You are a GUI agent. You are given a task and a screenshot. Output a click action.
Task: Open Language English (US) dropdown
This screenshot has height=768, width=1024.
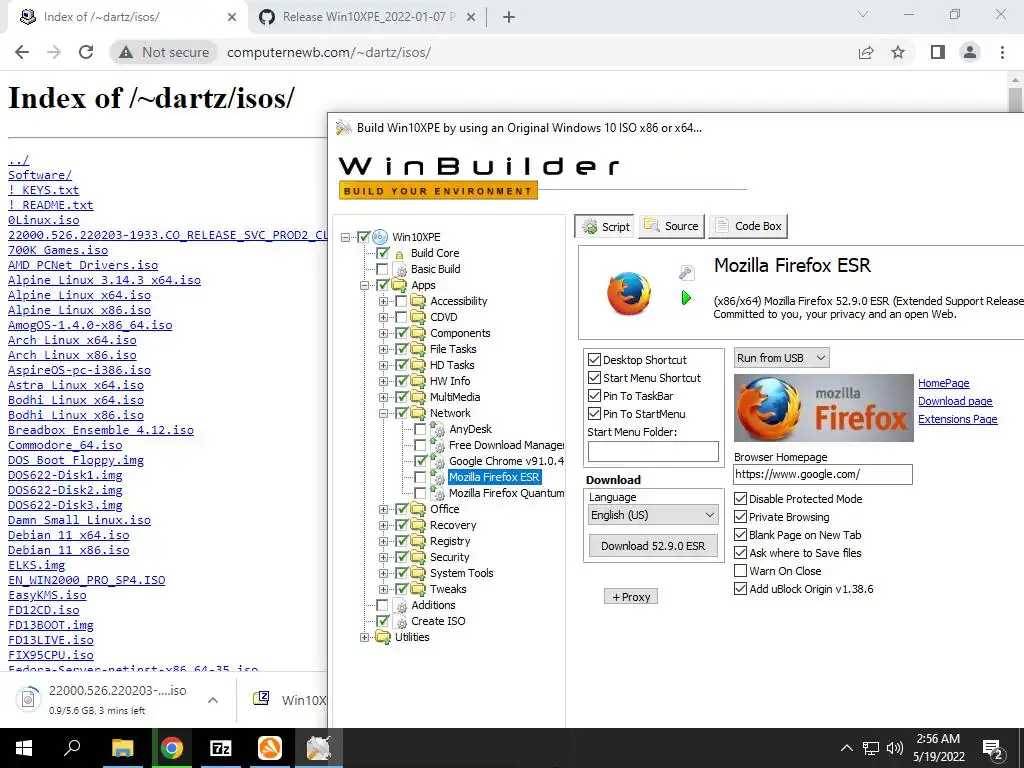click(653, 515)
